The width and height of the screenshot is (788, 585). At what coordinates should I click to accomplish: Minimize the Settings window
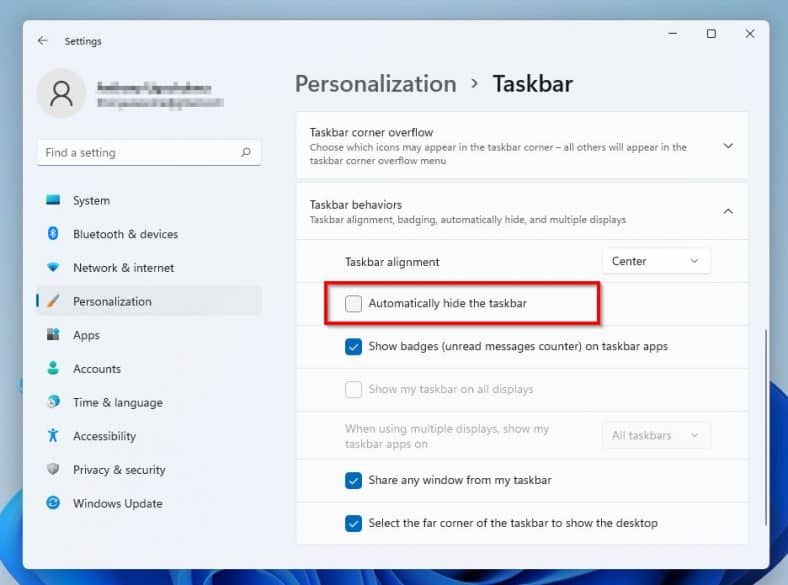[672, 34]
